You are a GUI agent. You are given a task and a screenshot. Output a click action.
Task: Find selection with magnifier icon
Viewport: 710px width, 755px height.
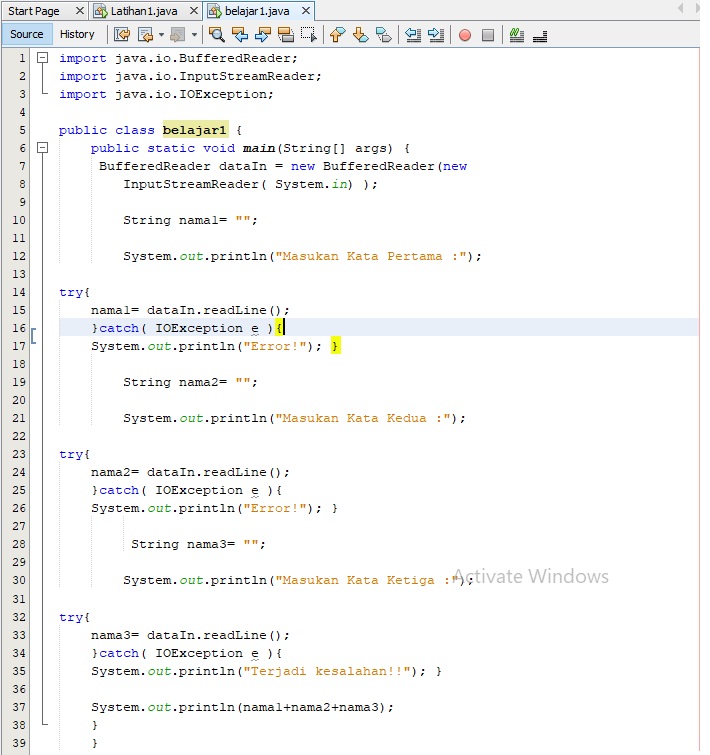click(x=216, y=35)
